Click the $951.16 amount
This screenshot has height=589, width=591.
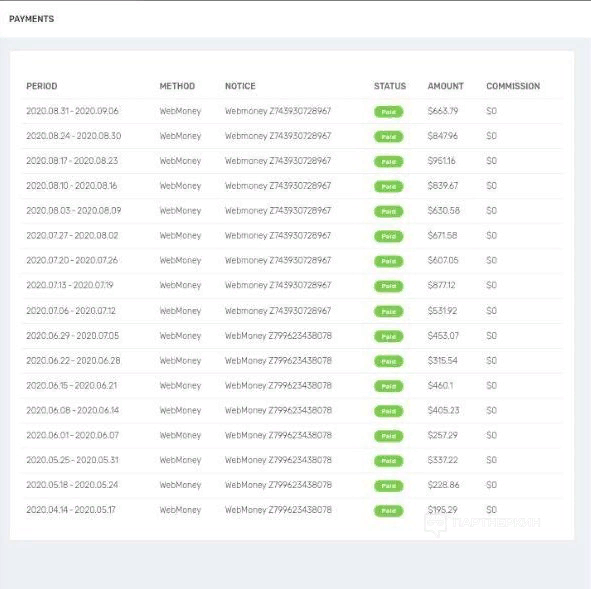coord(441,161)
